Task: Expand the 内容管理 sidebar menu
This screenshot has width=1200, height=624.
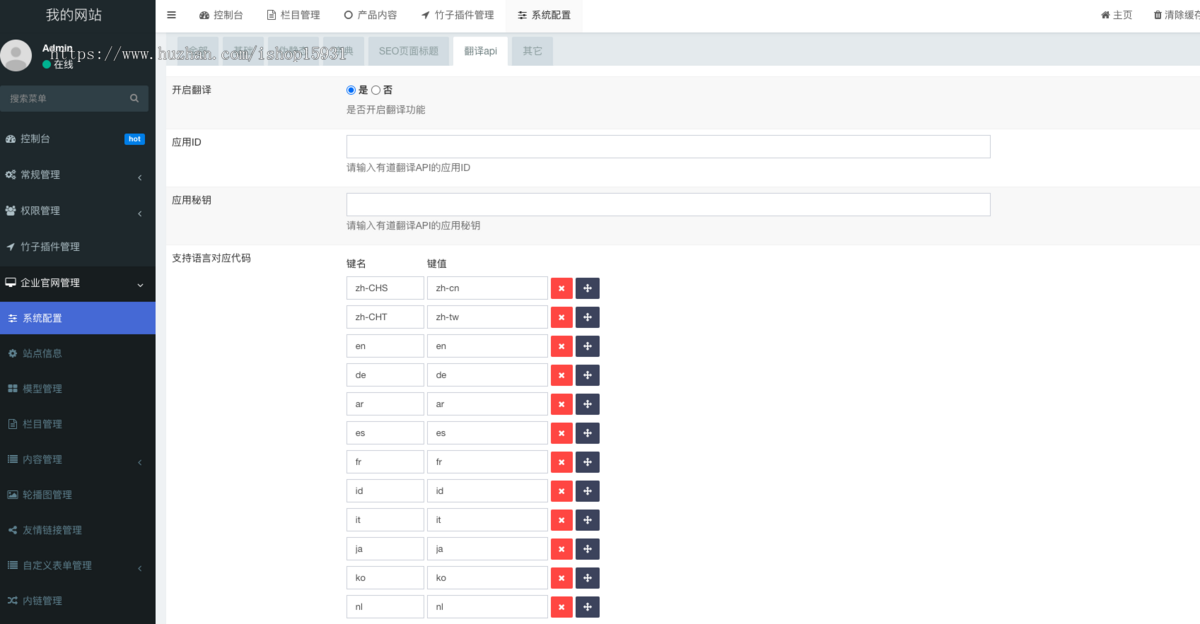Action: [x=77, y=460]
